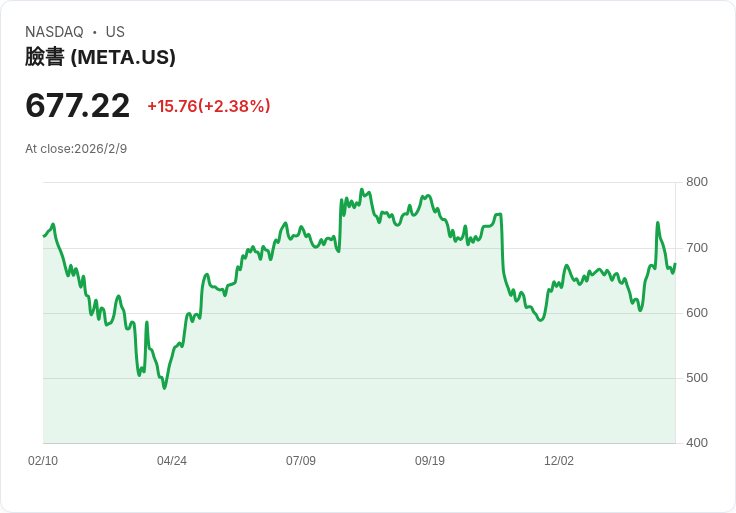Click the NASDAQ exchange label

coord(54,32)
